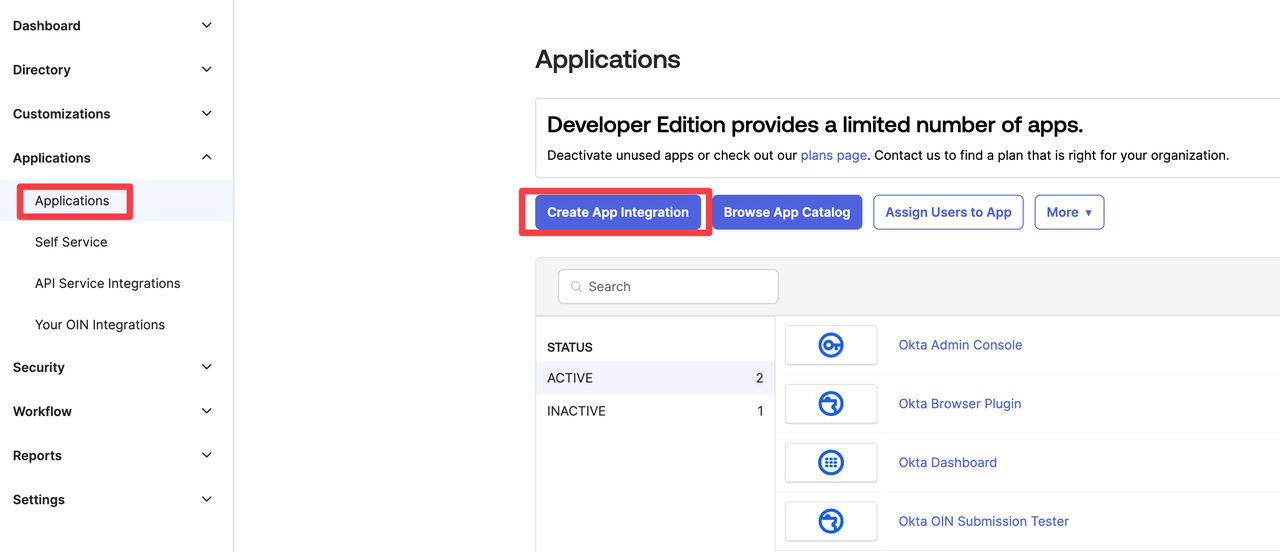Open the Okta Dashboard link
1280x552 pixels.
point(948,462)
